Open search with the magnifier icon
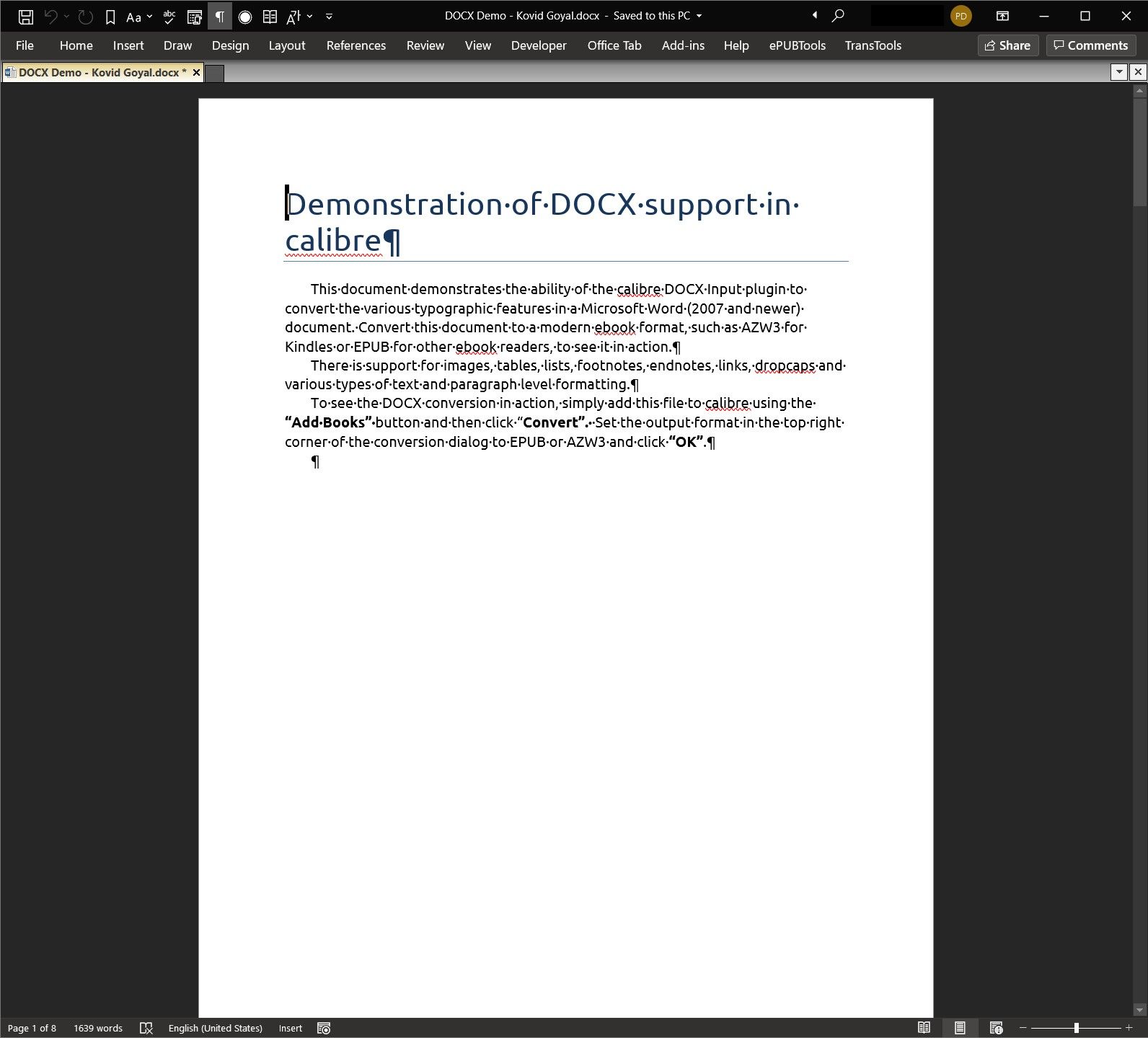Image resolution: width=1148 pixels, height=1038 pixels. coord(838,15)
